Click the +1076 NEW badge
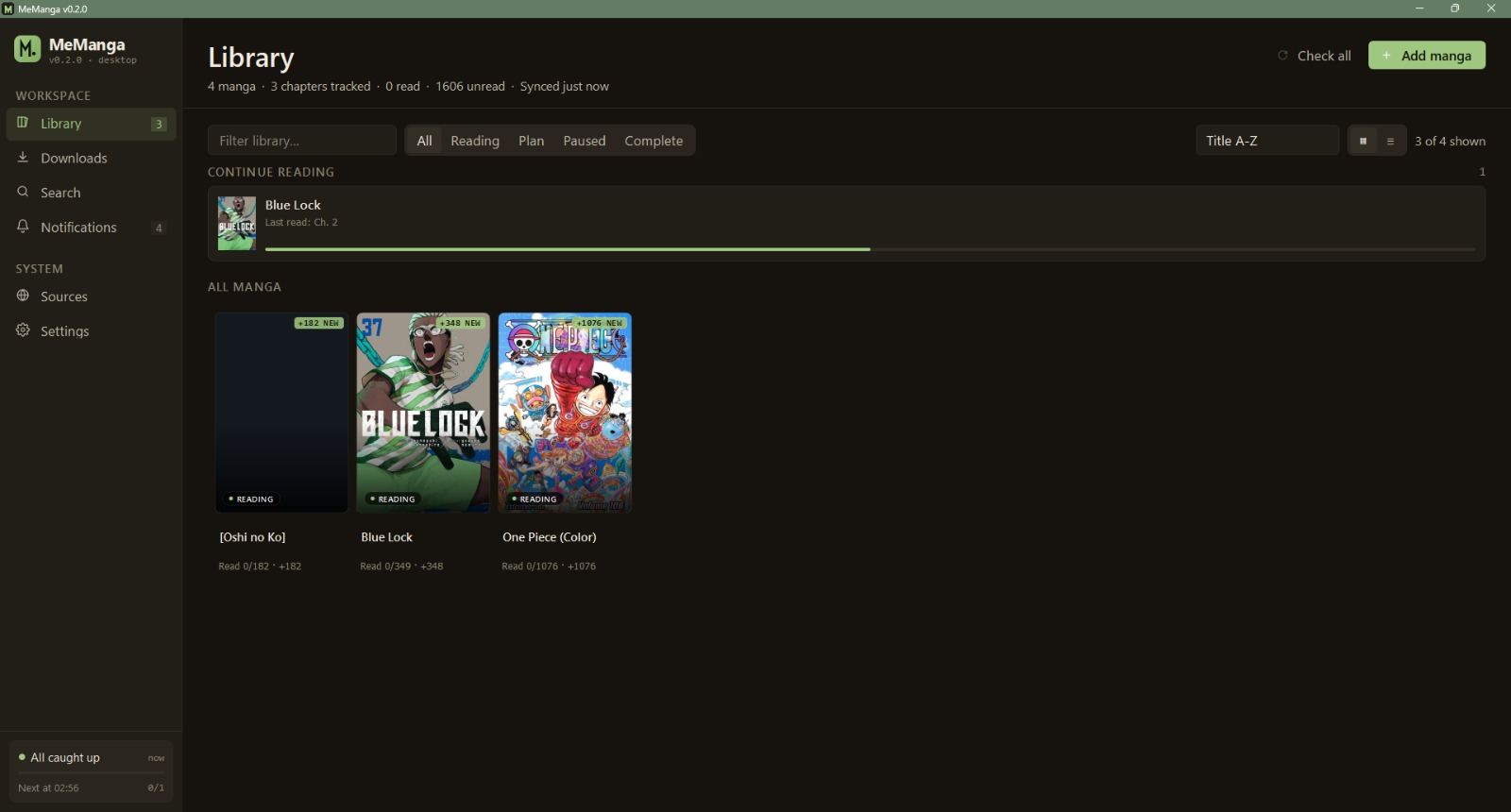The width and height of the screenshot is (1511, 812). [600, 323]
